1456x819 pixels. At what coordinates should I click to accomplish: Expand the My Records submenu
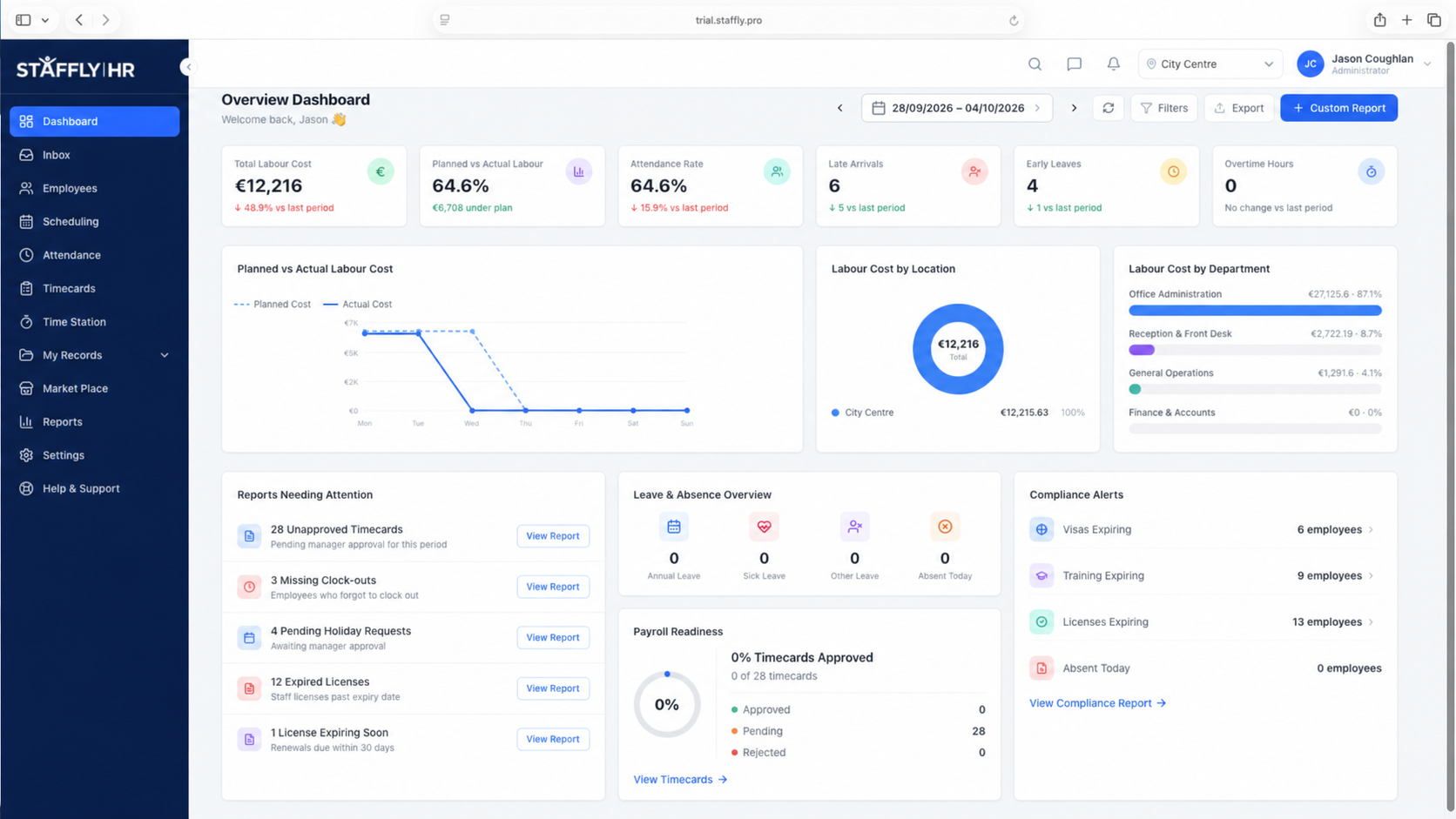tap(94, 355)
